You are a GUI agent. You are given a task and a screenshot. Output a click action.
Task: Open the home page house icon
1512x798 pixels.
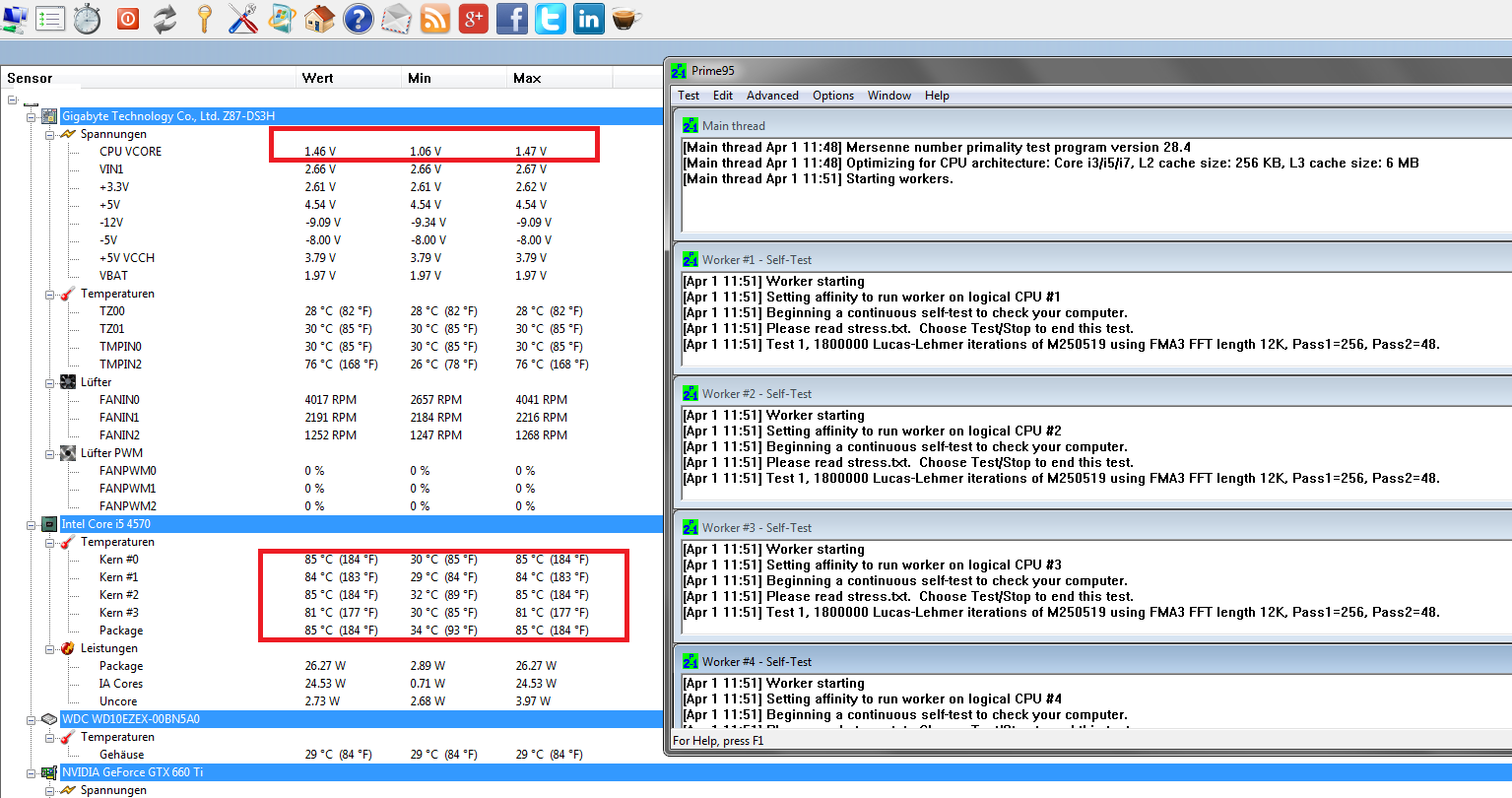tap(319, 19)
